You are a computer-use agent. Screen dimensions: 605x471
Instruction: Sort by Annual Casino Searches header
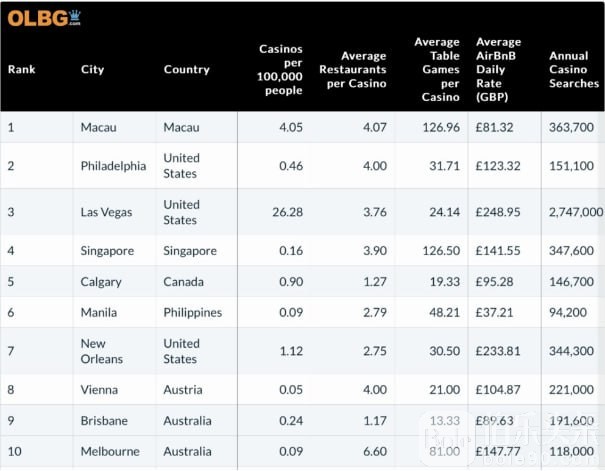(x=574, y=70)
